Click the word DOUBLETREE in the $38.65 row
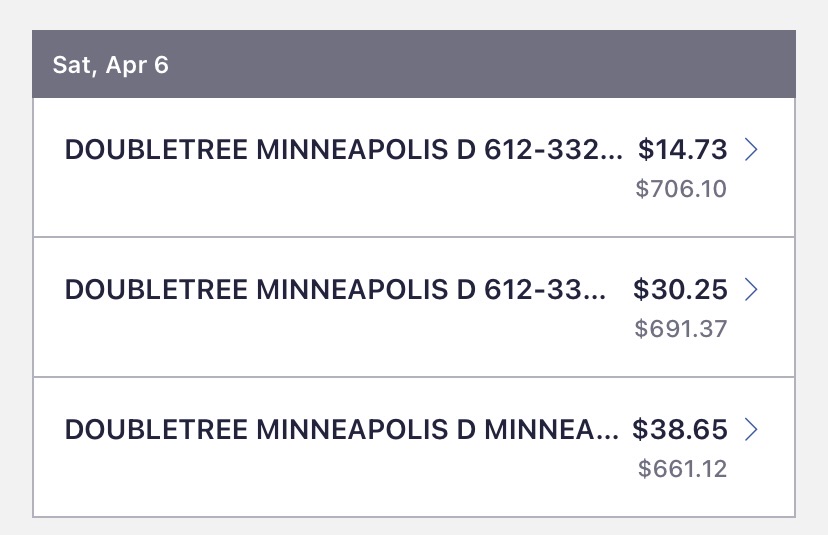Viewport: 828px width, 535px height. pos(157,430)
